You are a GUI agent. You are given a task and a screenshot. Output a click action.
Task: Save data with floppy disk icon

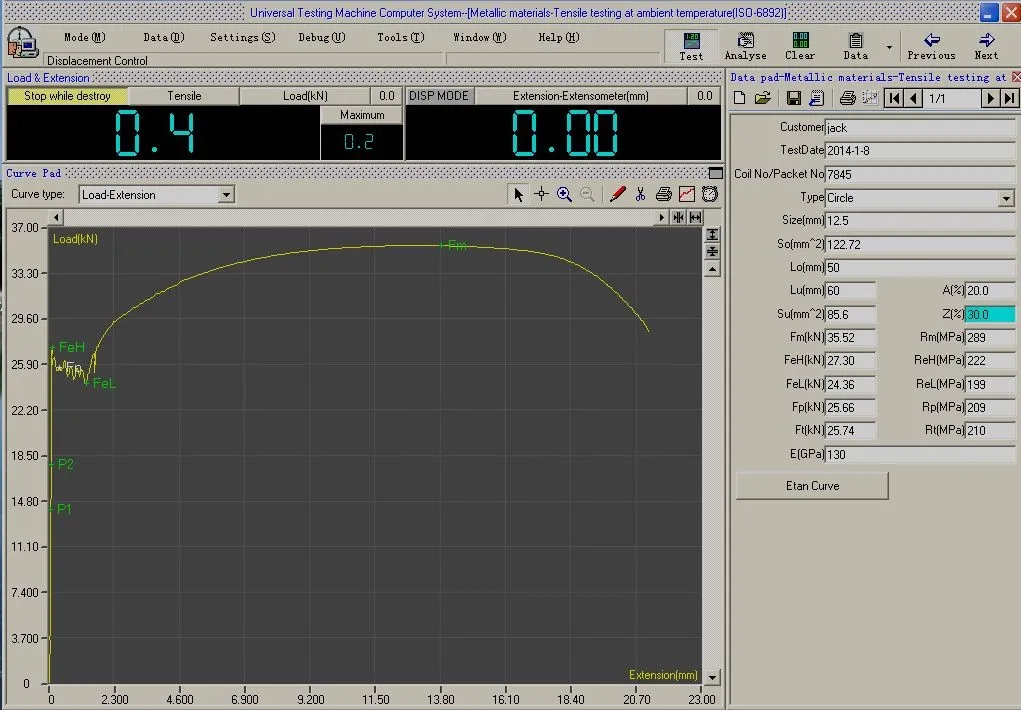[x=793, y=97]
